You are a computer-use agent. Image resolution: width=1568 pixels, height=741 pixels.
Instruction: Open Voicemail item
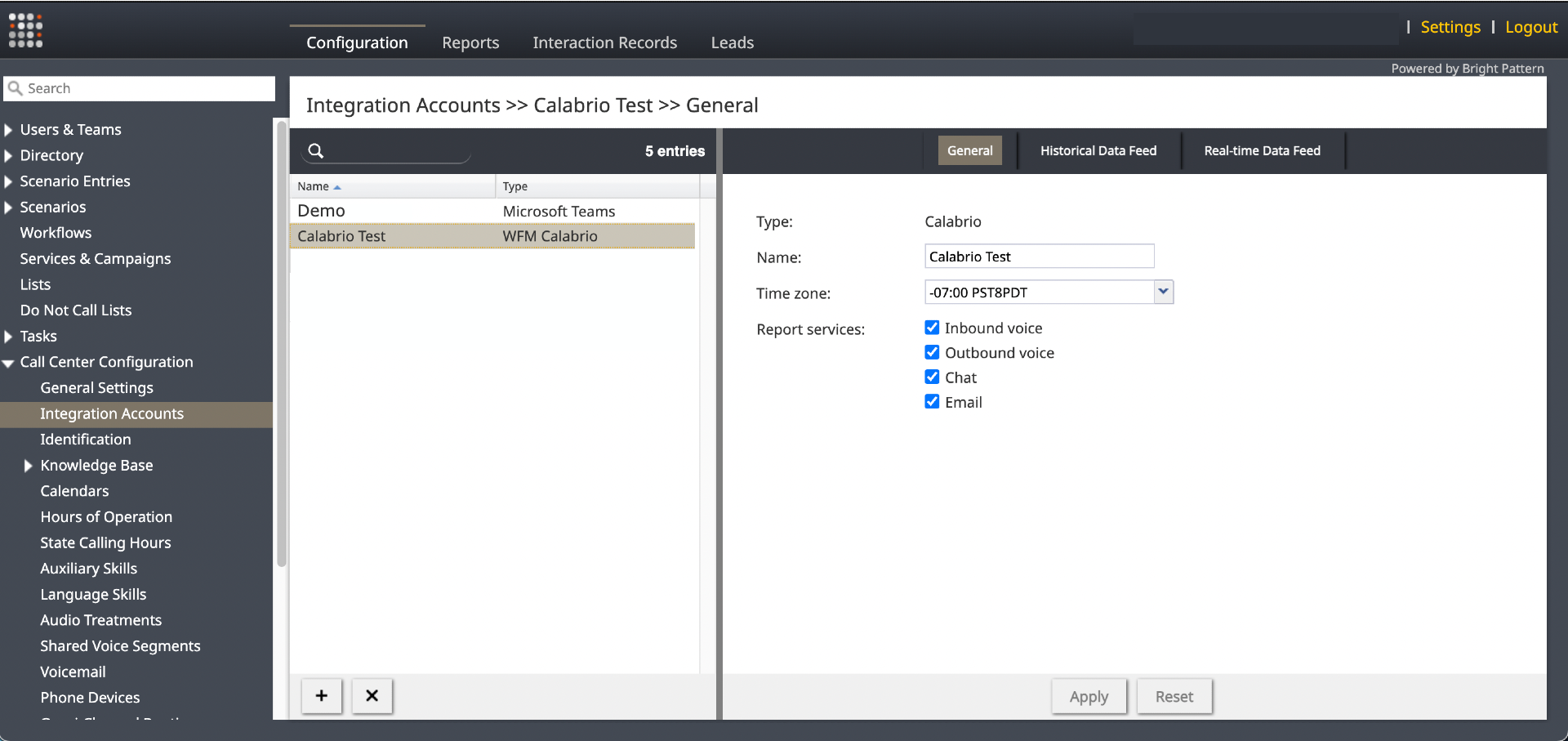pos(73,672)
